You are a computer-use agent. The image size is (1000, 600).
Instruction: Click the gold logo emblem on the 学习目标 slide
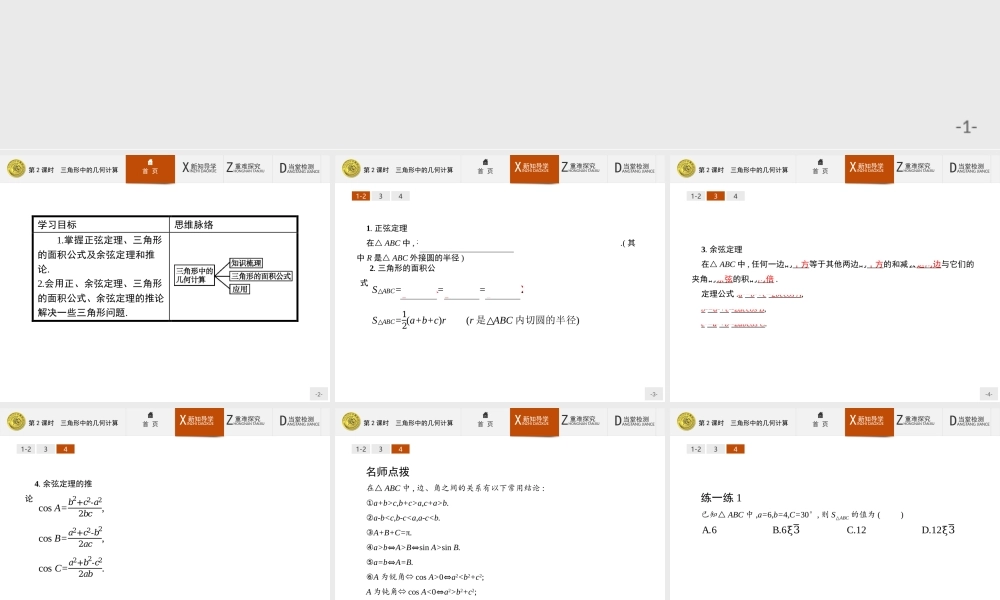coord(15,169)
